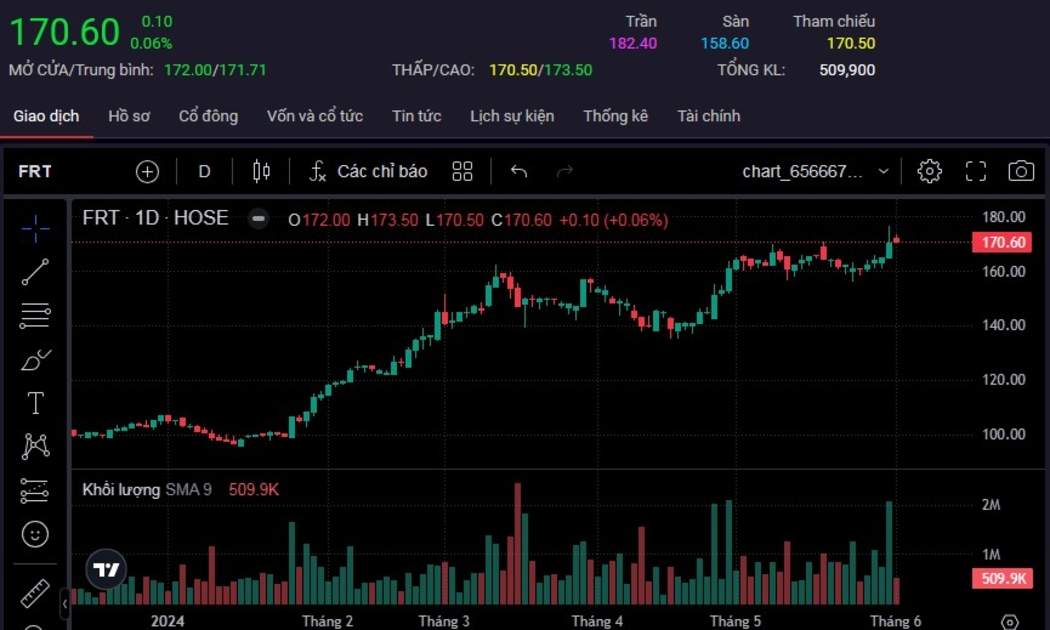The height and width of the screenshot is (630, 1050).
Task: Open the Tài chính tab
Action: 708,116
